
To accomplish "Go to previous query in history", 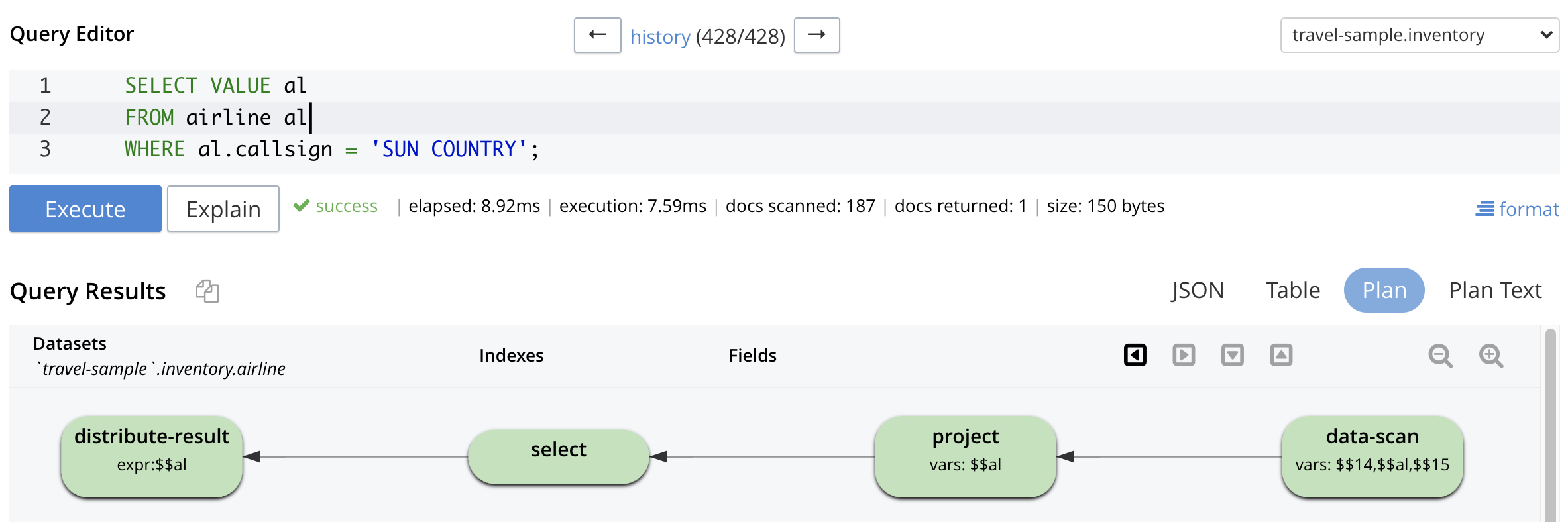I will [x=597, y=35].
